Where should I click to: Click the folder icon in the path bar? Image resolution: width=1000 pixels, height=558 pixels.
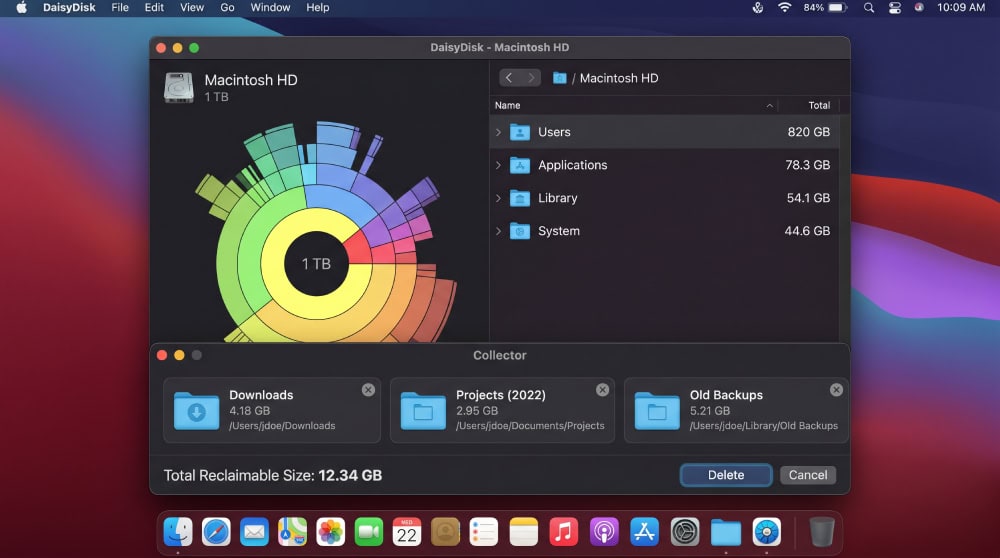(x=559, y=78)
